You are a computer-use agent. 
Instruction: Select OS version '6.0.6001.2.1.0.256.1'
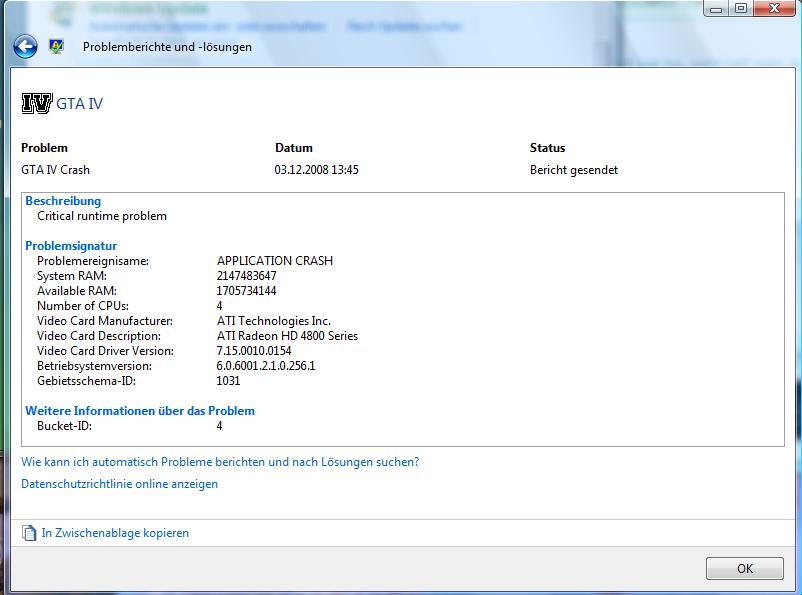(266, 366)
